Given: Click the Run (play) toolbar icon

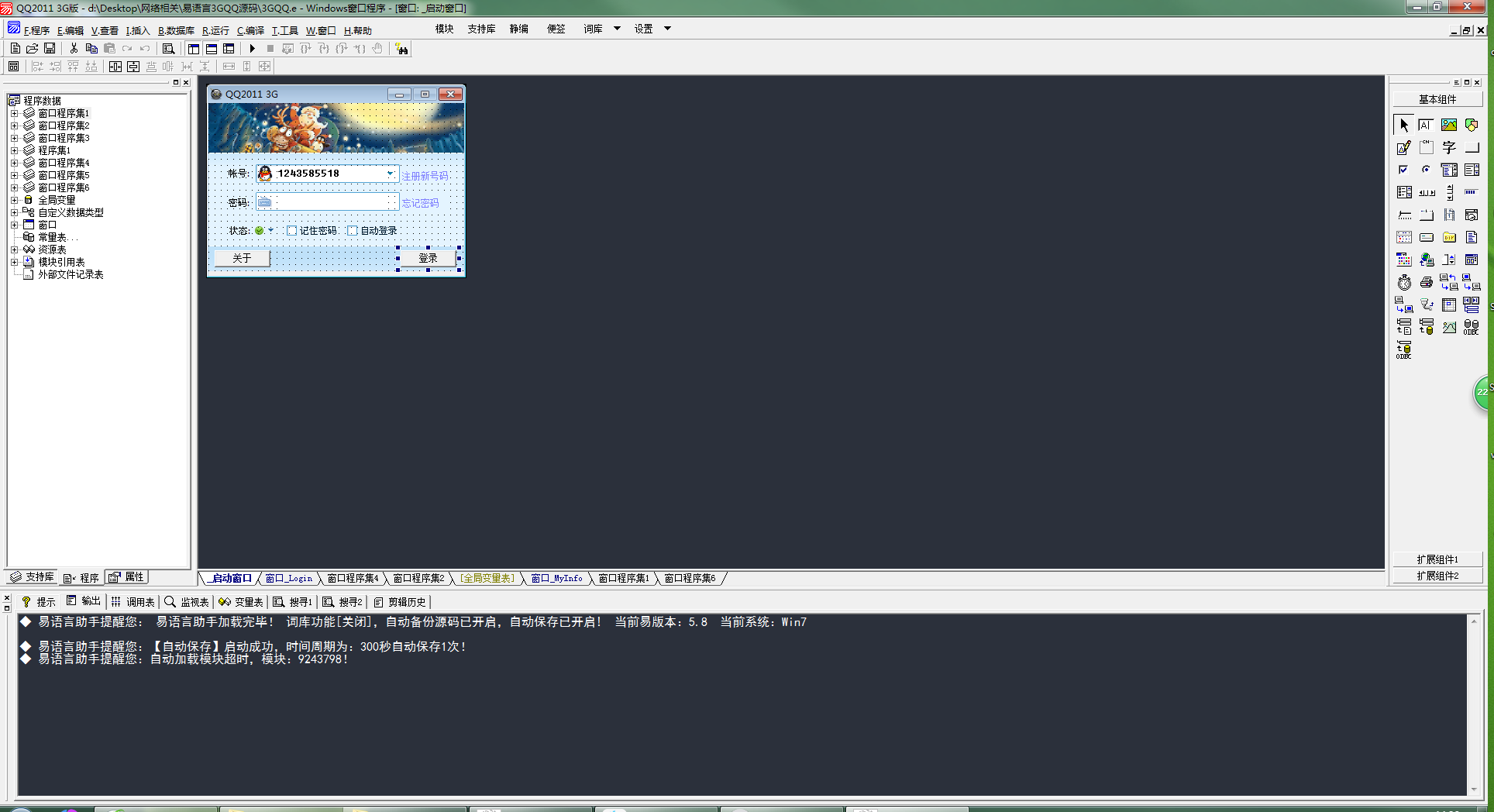Looking at the screenshot, I should click(252, 49).
